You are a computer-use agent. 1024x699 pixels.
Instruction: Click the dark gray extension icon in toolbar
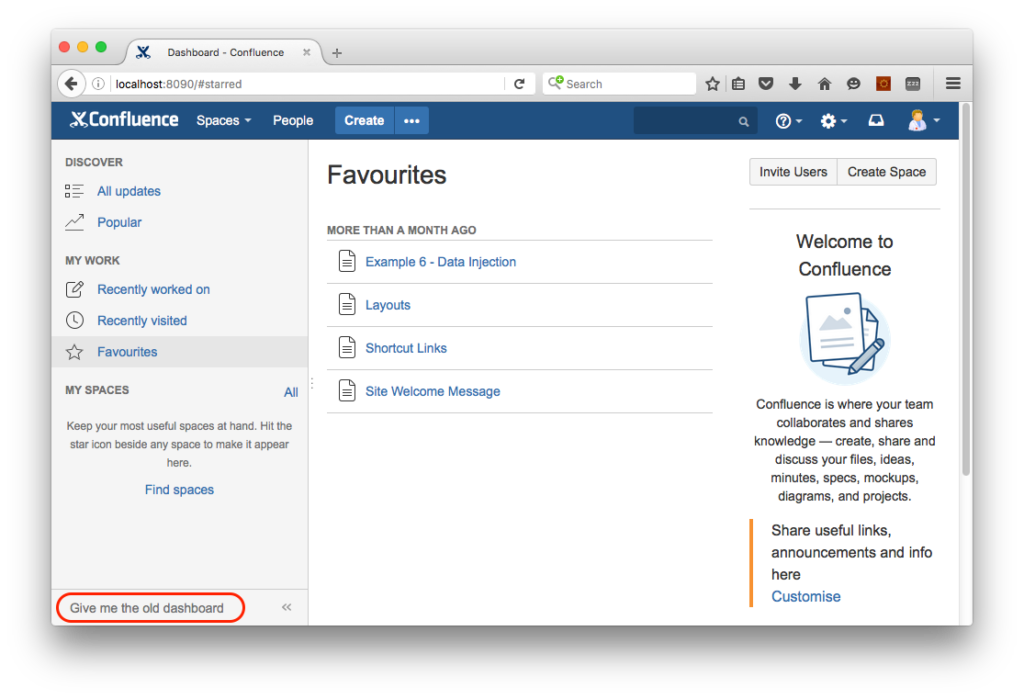[x=912, y=84]
